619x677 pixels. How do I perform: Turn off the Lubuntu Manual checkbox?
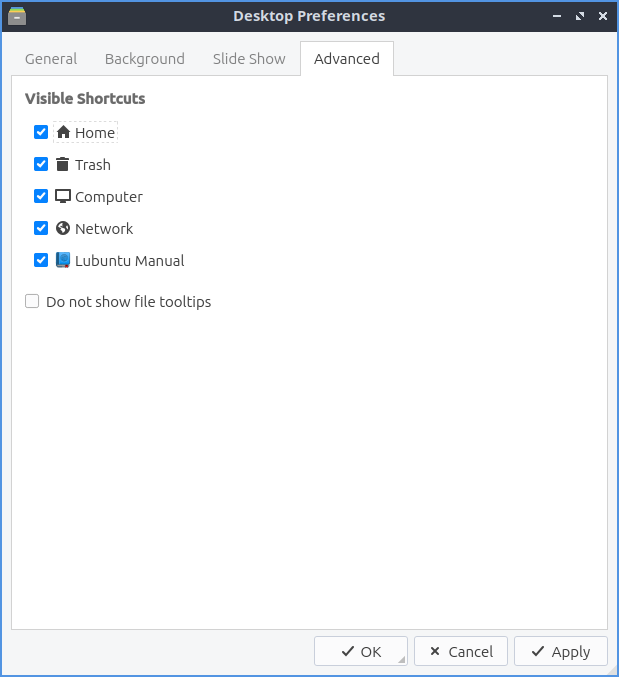[41, 260]
